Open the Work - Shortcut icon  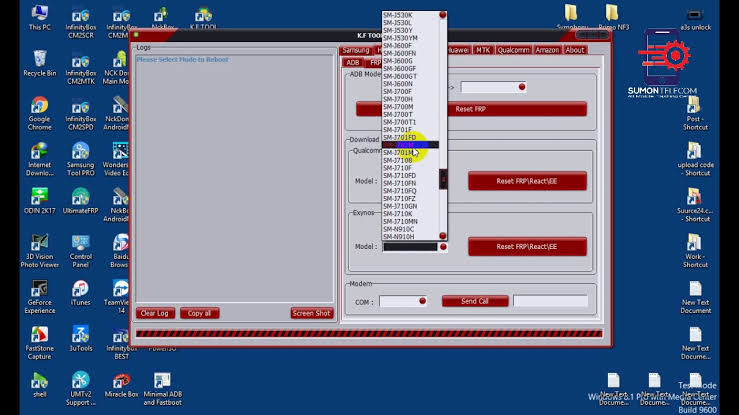pyautogui.click(x=695, y=251)
